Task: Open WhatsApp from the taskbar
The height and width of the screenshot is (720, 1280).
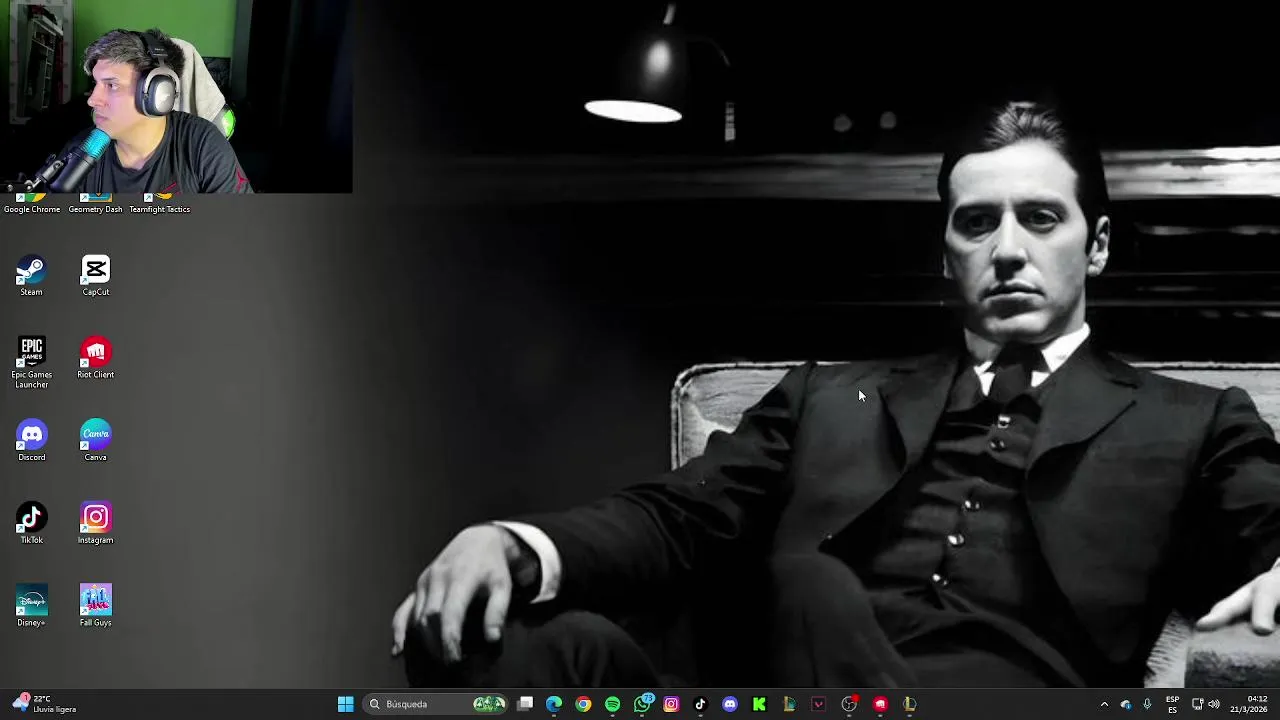Action: 643,704
